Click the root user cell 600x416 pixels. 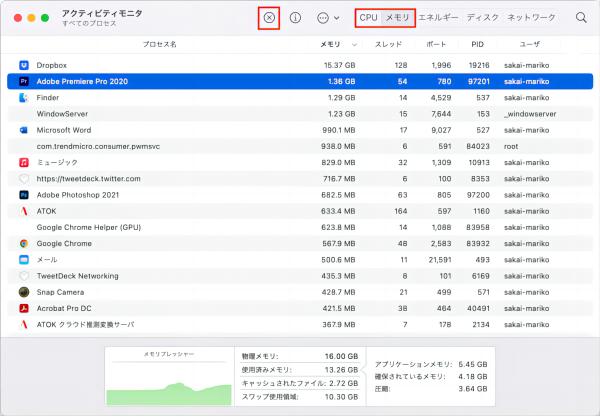pyautogui.click(x=511, y=146)
